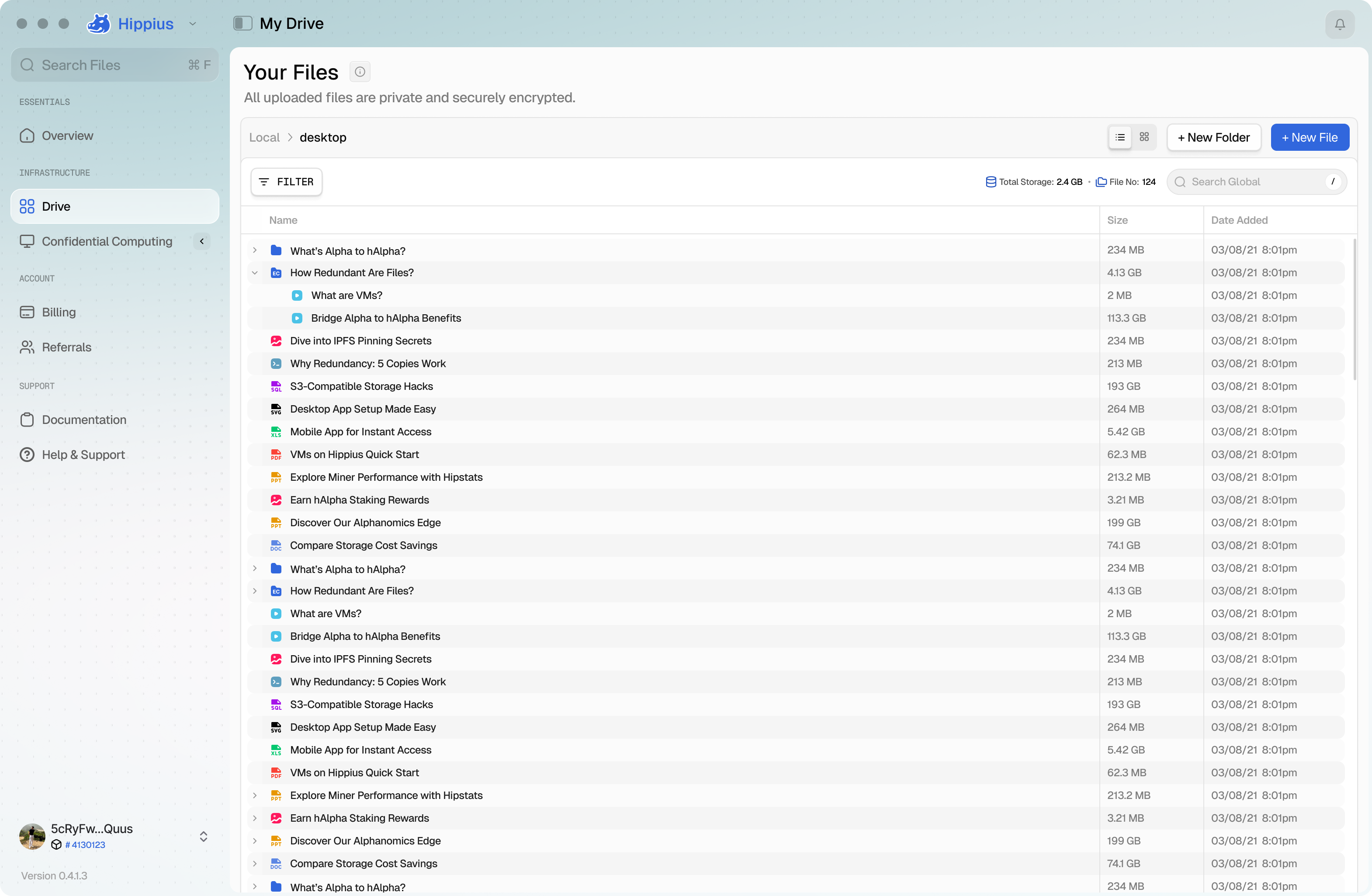Click XLS icon of first Mobile App for Instant Access
This screenshot has width=1372, height=896.
[276, 432]
